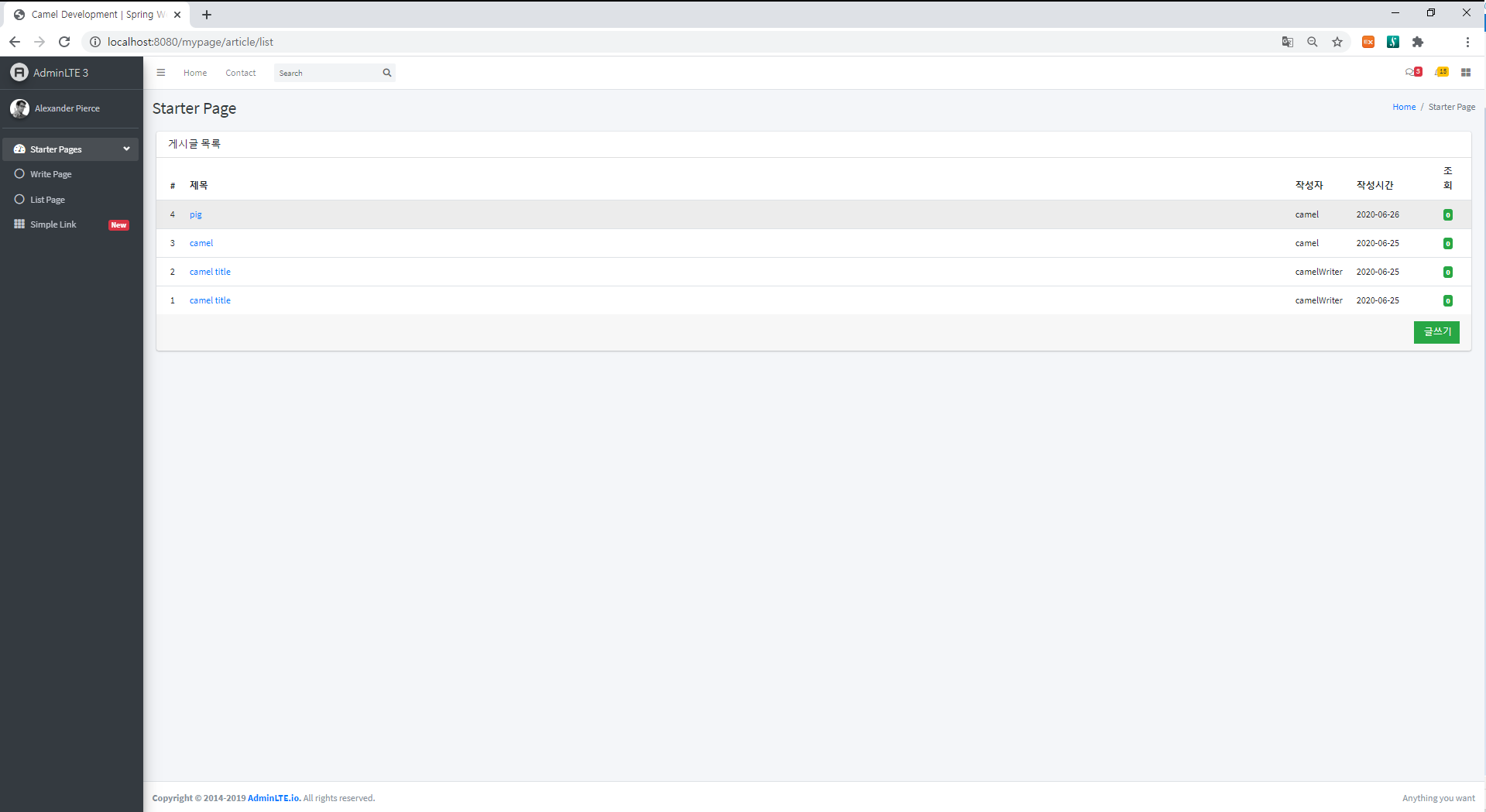
Task: Open the control sidebar grid icon
Action: pyautogui.click(x=1466, y=73)
